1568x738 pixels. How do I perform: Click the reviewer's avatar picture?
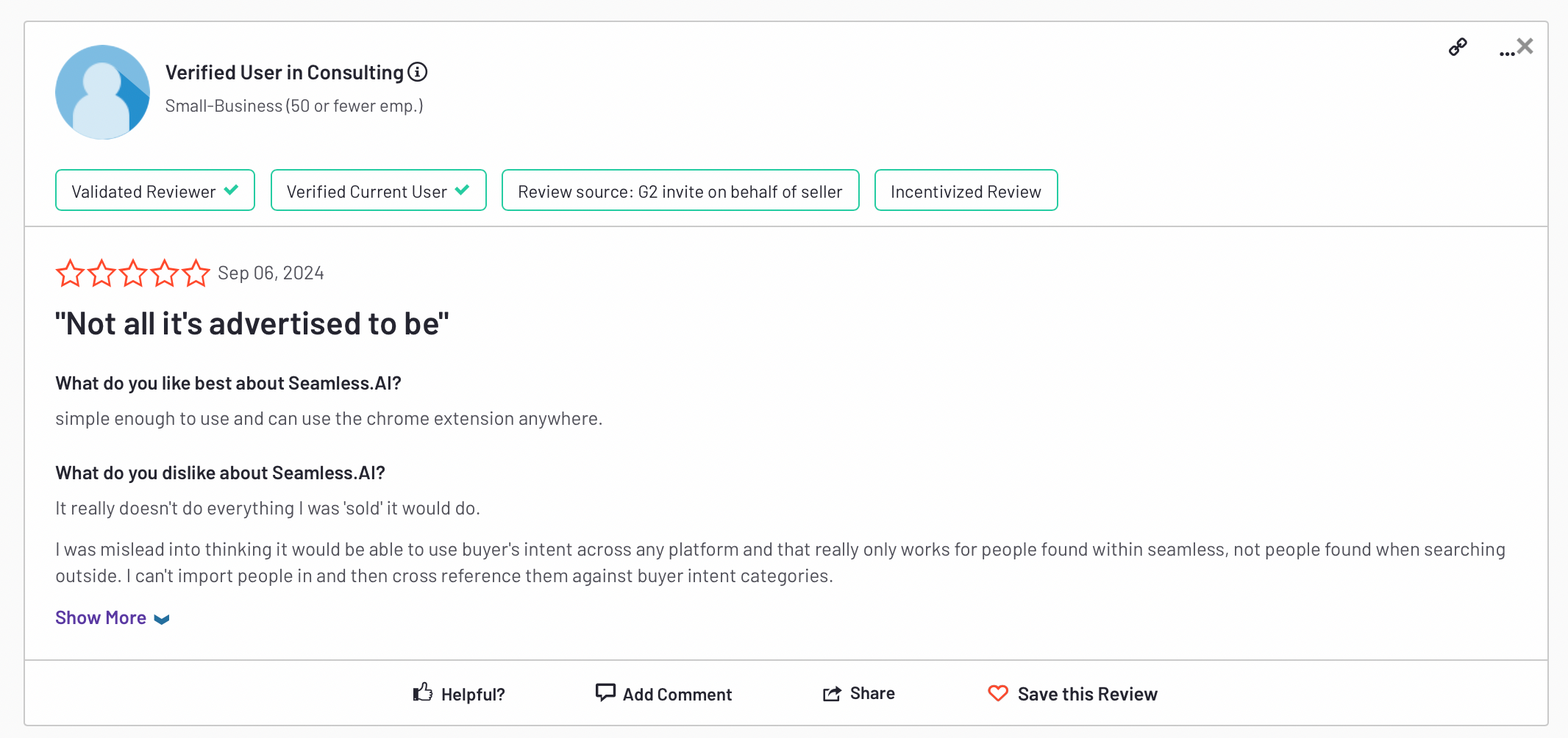click(103, 92)
